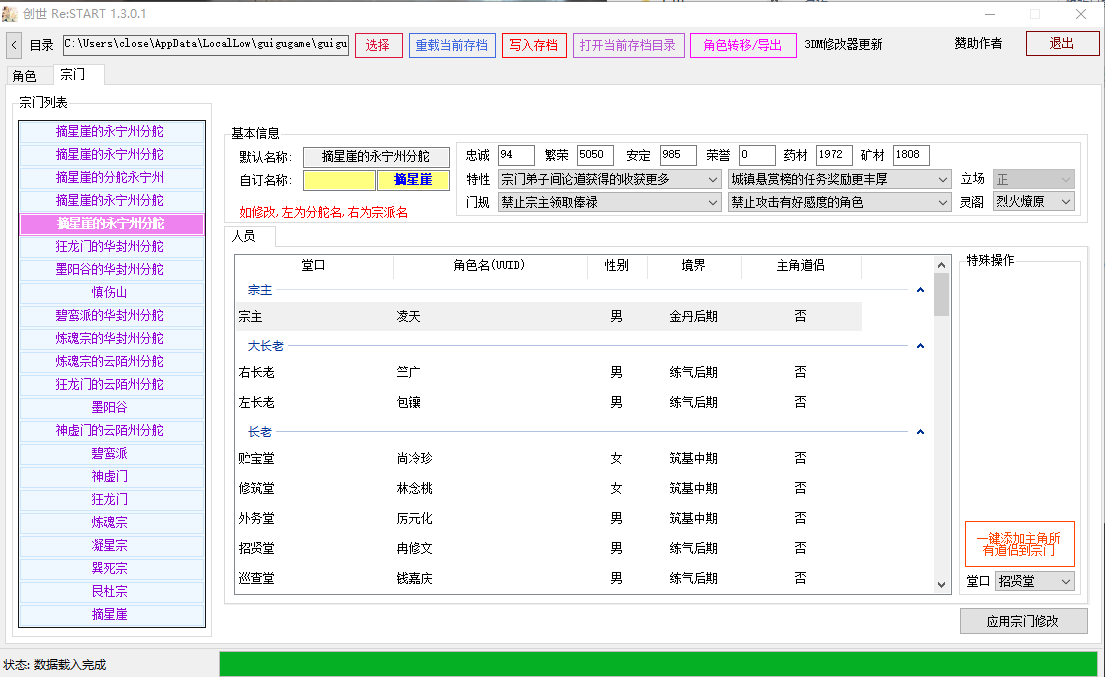Collapse the 宗主 group chevron
The height and width of the screenshot is (677, 1105).
pyautogui.click(x=920, y=290)
